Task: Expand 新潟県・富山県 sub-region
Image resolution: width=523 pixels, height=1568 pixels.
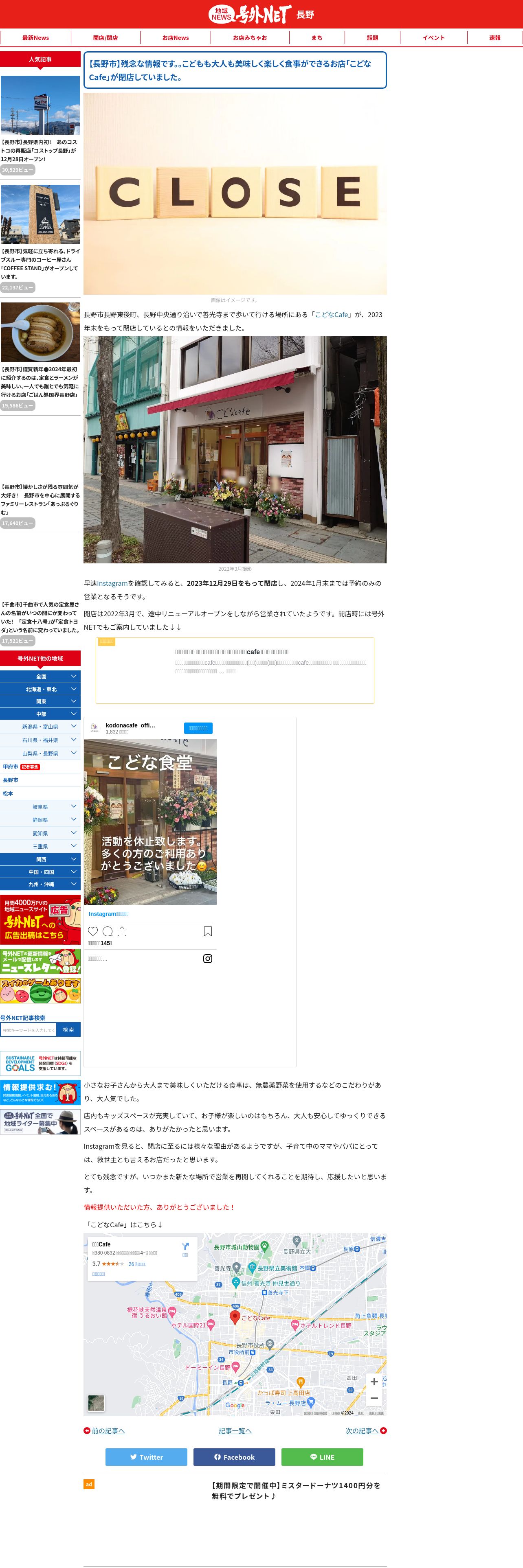Action: [x=40, y=727]
